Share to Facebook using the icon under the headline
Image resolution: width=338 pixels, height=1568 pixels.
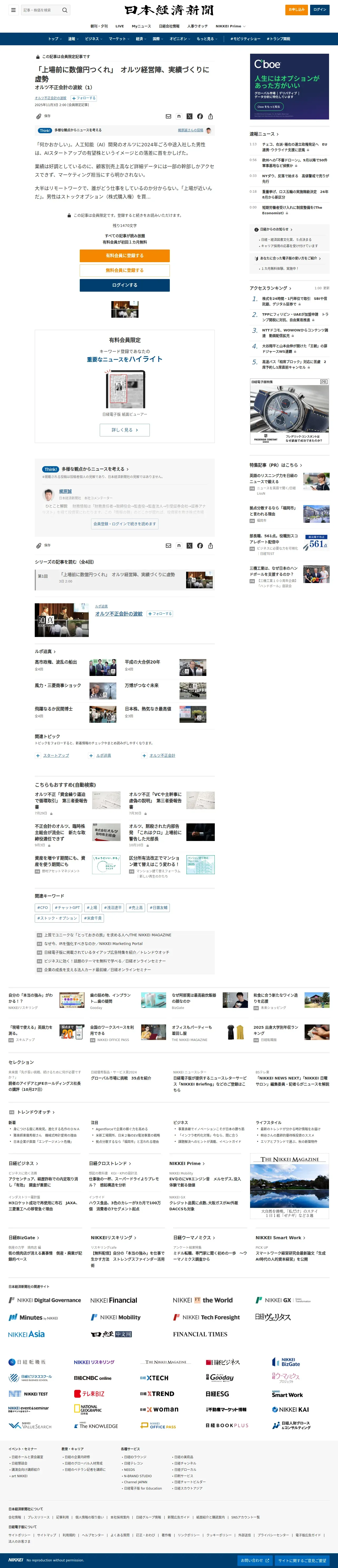pyautogui.click(x=200, y=116)
